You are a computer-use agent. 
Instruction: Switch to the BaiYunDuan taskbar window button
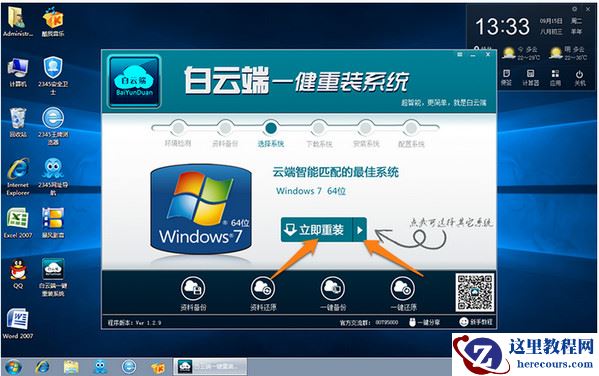[x=210, y=366]
